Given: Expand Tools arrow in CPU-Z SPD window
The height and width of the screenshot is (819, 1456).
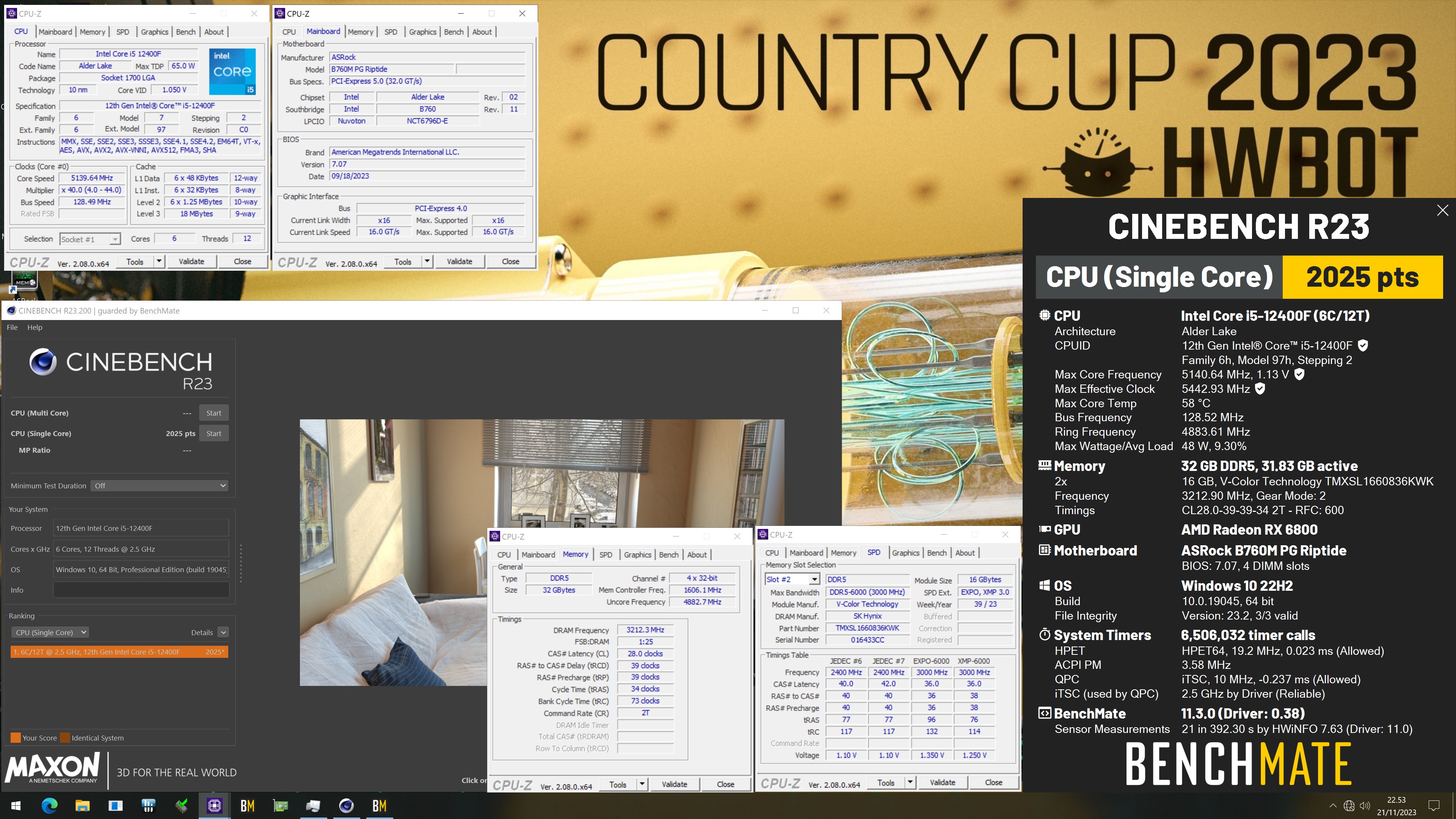Looking at the screenshot, I should tap(910, 782).
